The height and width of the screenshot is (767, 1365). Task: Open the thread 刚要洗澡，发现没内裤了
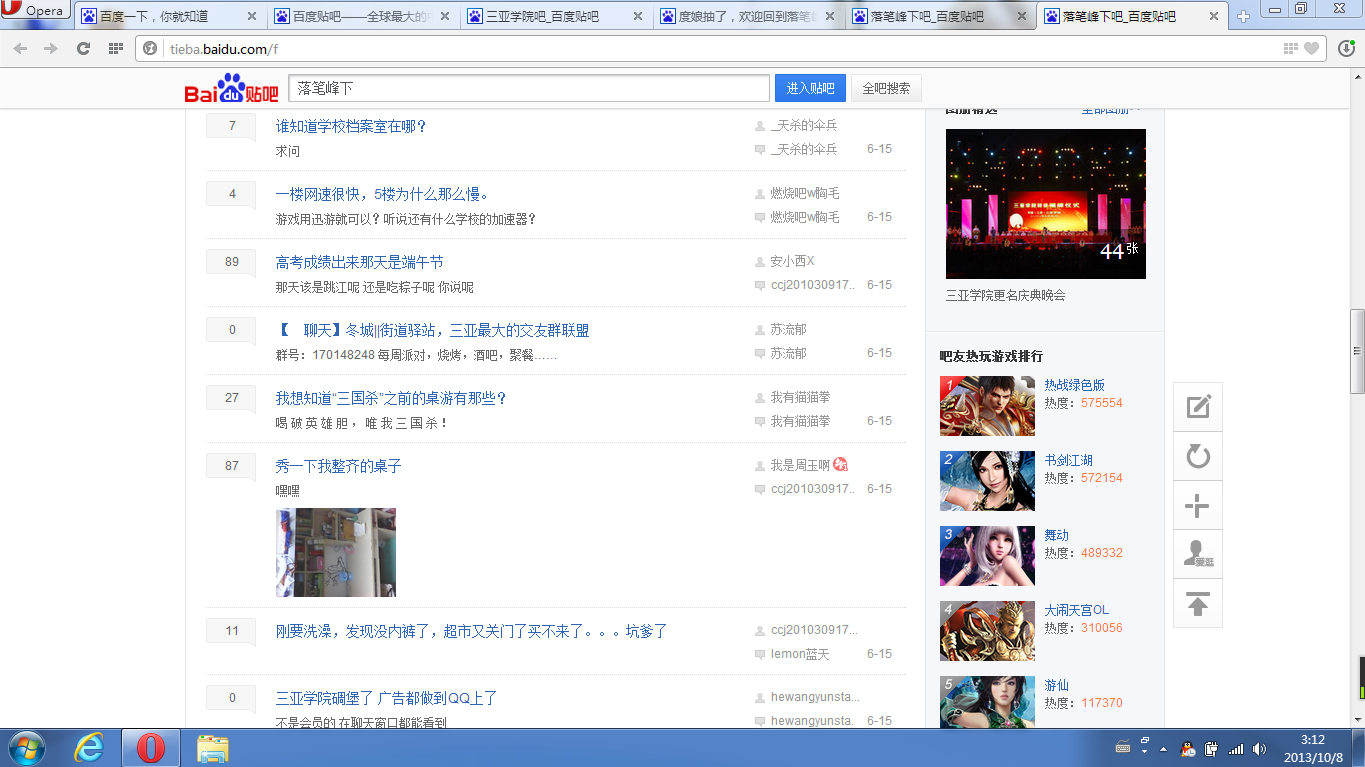pyautogui.click(x=471, y=631)
